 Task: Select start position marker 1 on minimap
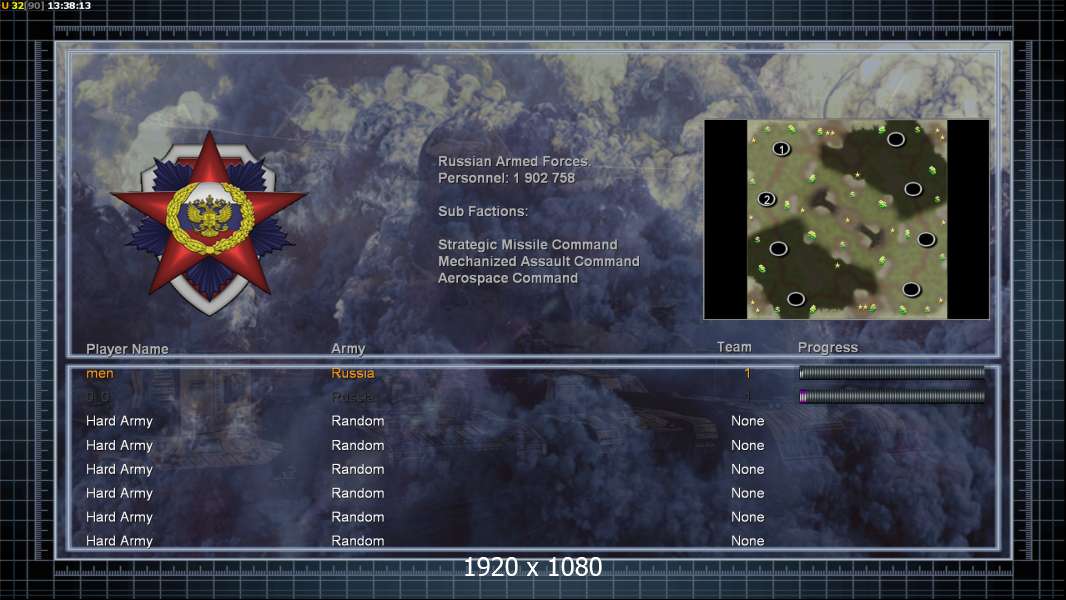(782, 149)
